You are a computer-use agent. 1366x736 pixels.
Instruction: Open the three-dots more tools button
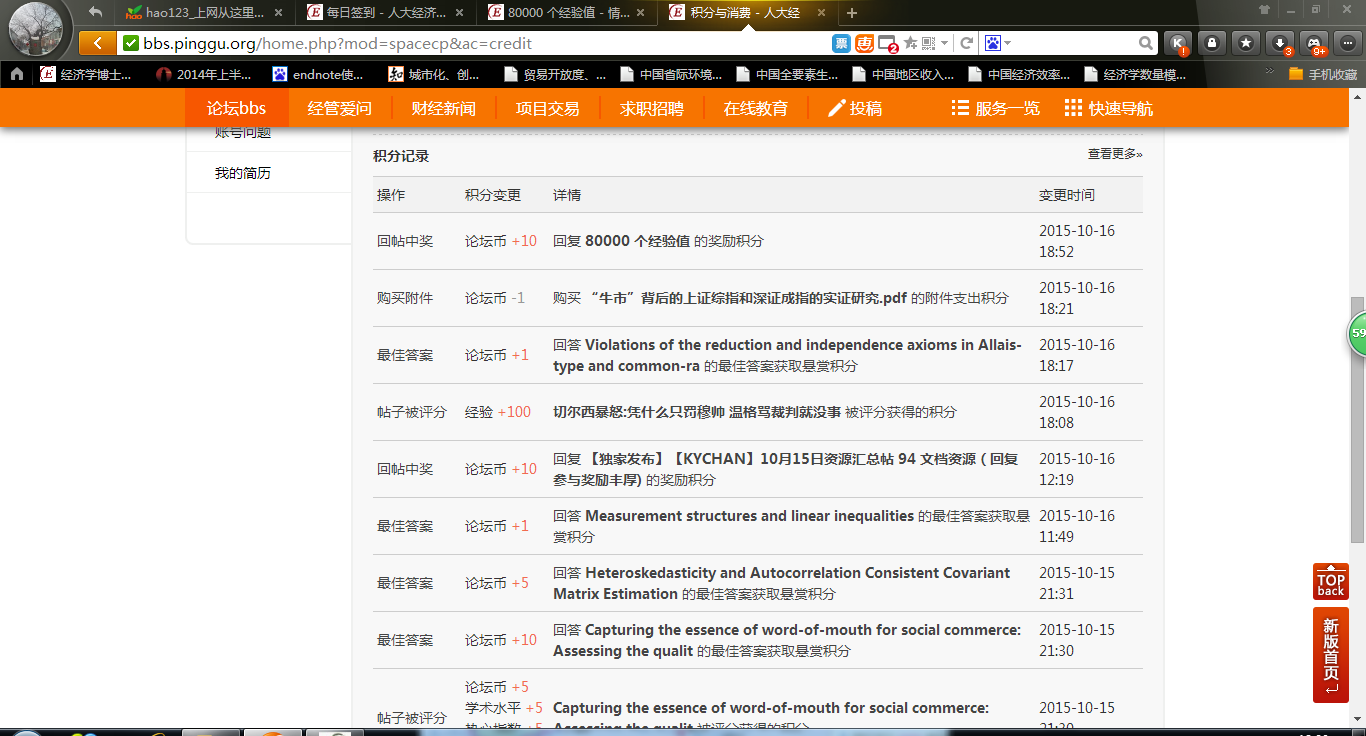(1348, 43)
